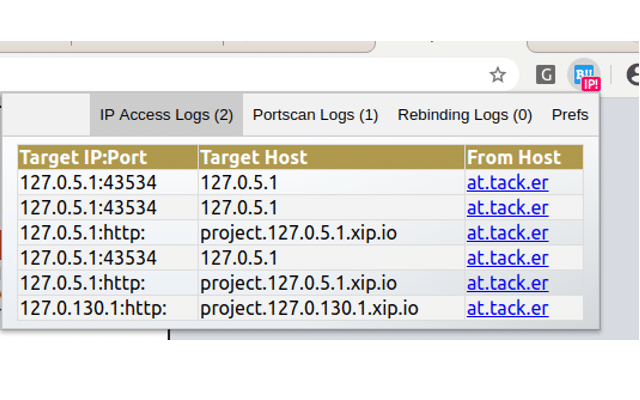Switch to IP Access Logs tab
Viewport: 640px width, 400px height.
tap(167, 115)
